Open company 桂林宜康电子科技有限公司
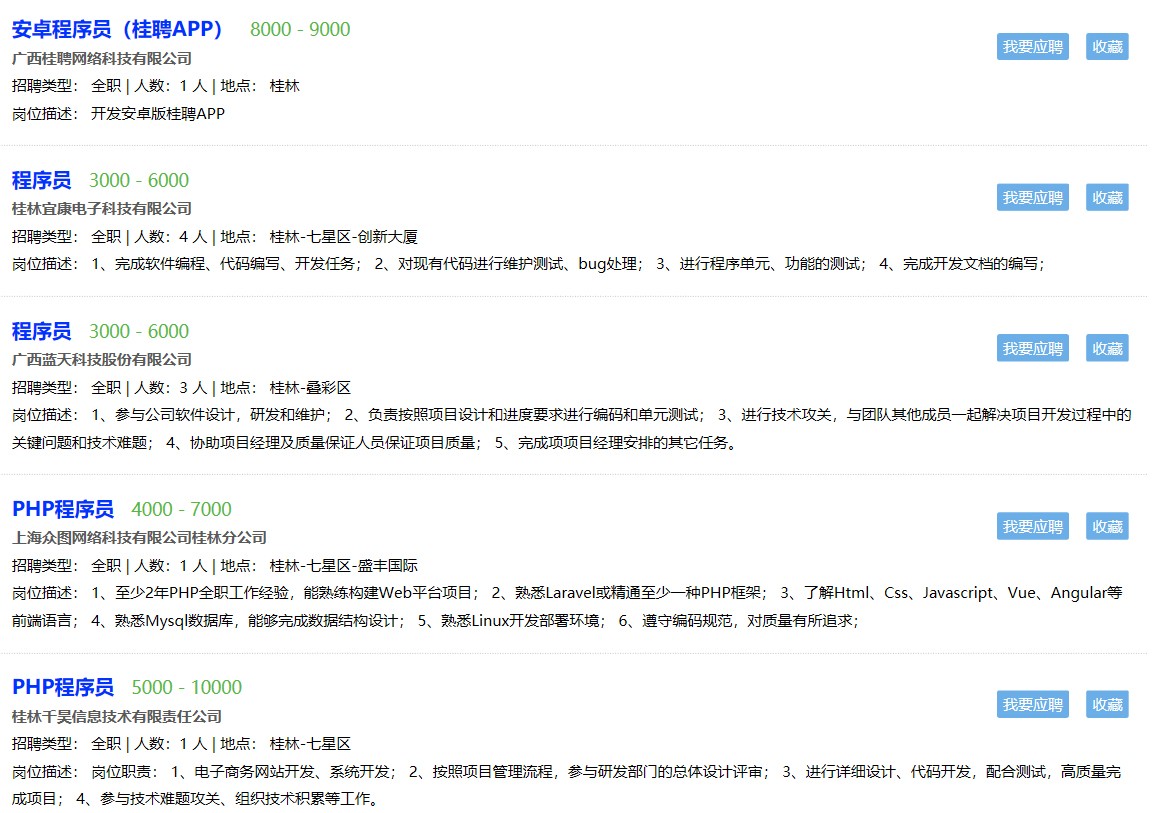 point(101,208)
